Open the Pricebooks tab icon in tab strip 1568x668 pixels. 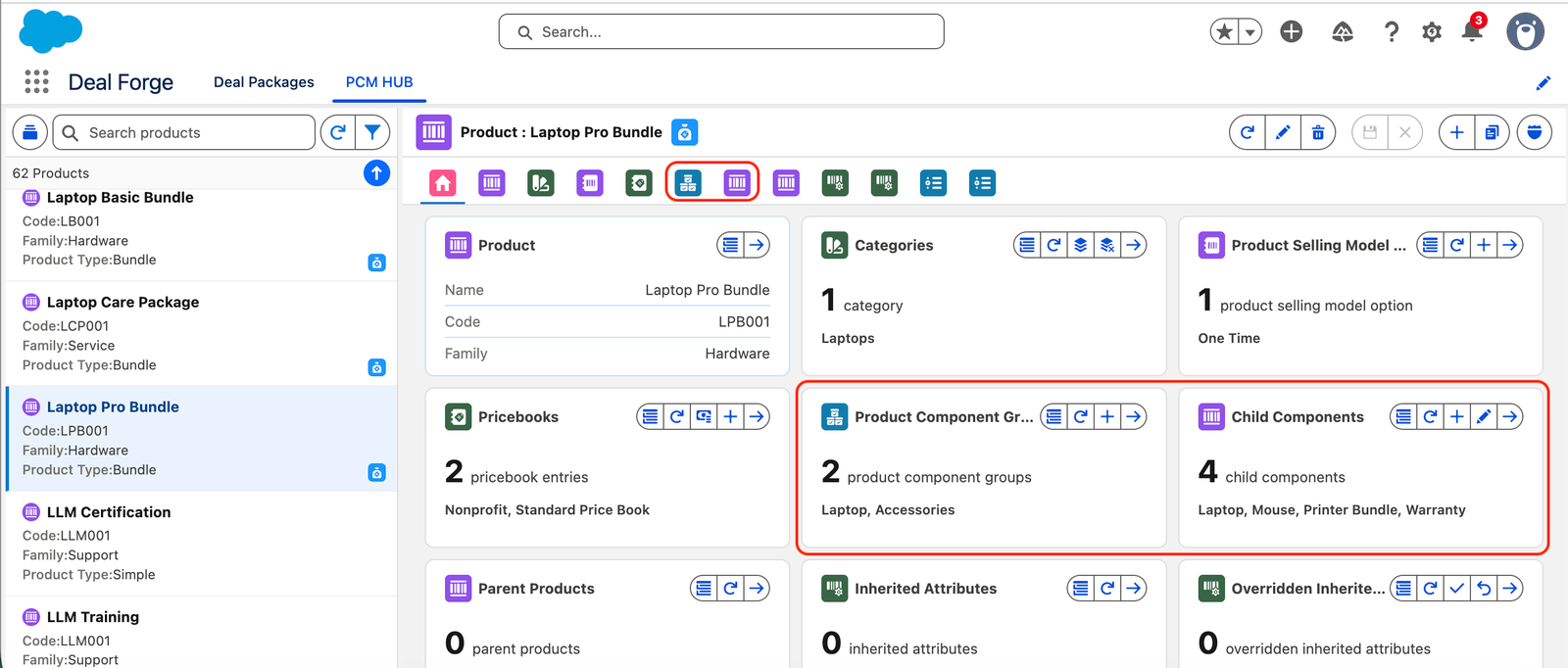coord(639,183)
